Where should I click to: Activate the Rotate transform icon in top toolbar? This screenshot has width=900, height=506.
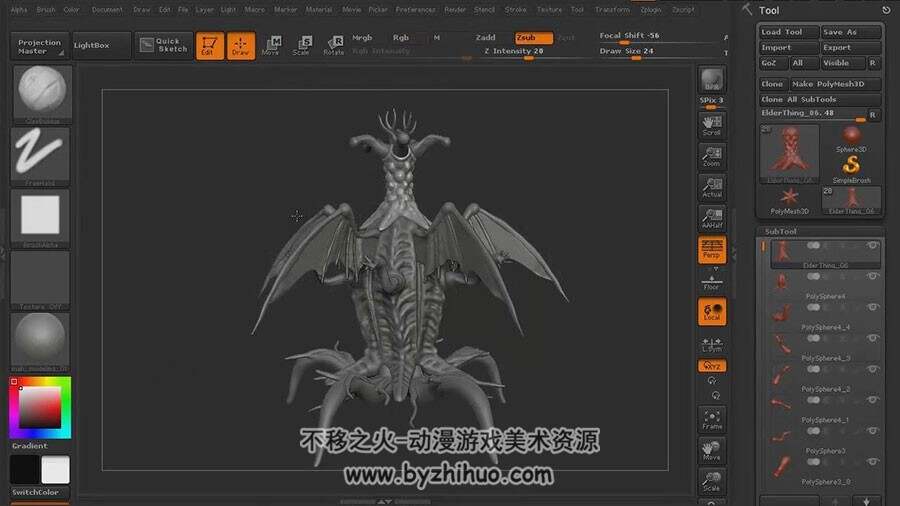click(x=333, y=45)
